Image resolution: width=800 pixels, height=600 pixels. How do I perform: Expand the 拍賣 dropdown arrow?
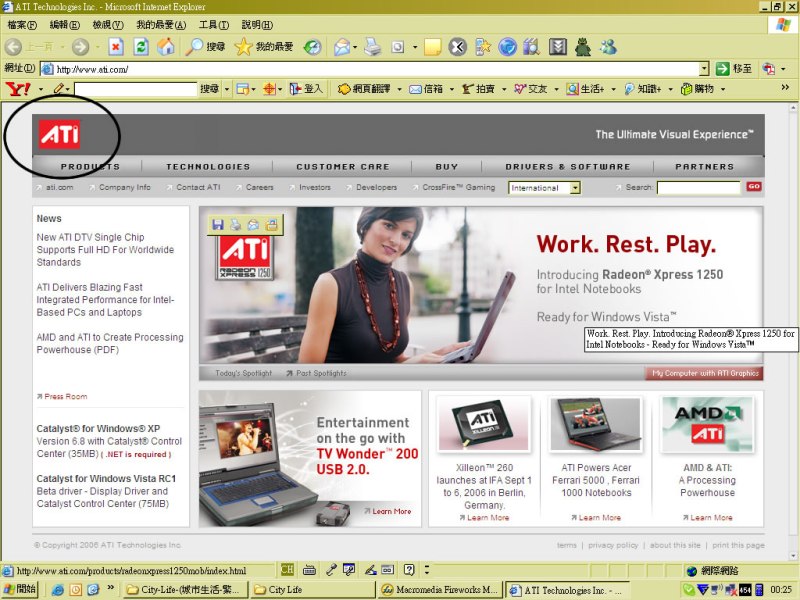pyautogui.click(x=504, y=89)
